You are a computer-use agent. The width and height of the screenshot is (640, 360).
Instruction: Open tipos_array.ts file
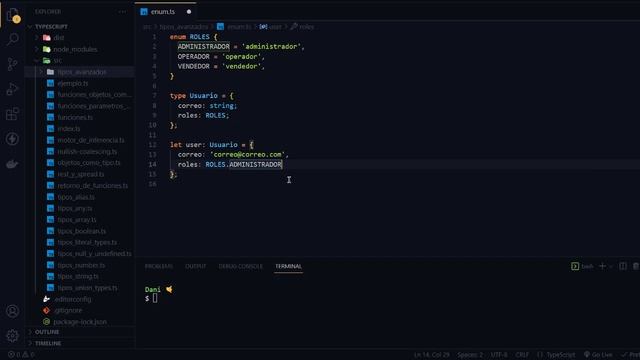[77, 220]
